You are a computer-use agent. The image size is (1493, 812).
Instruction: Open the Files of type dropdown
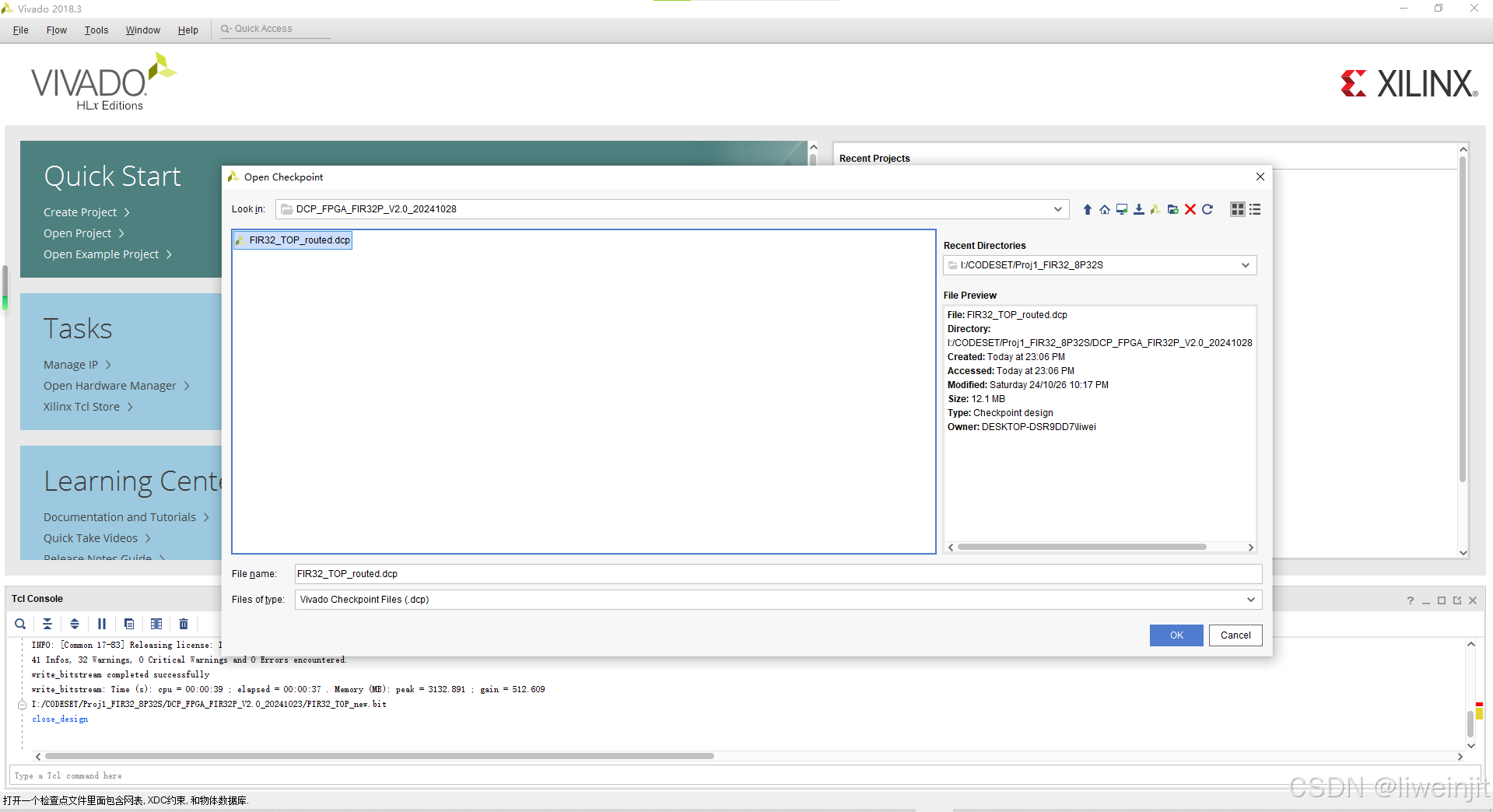pos(1251,600)
